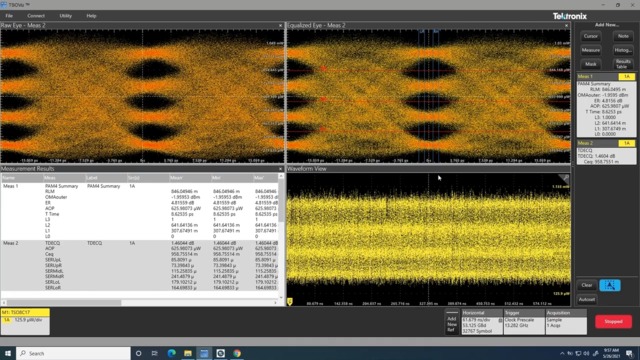Click the corner icon of Waveform View
Image resolution: width=640 pixels, height=360 pixels.
coord(564,178)
